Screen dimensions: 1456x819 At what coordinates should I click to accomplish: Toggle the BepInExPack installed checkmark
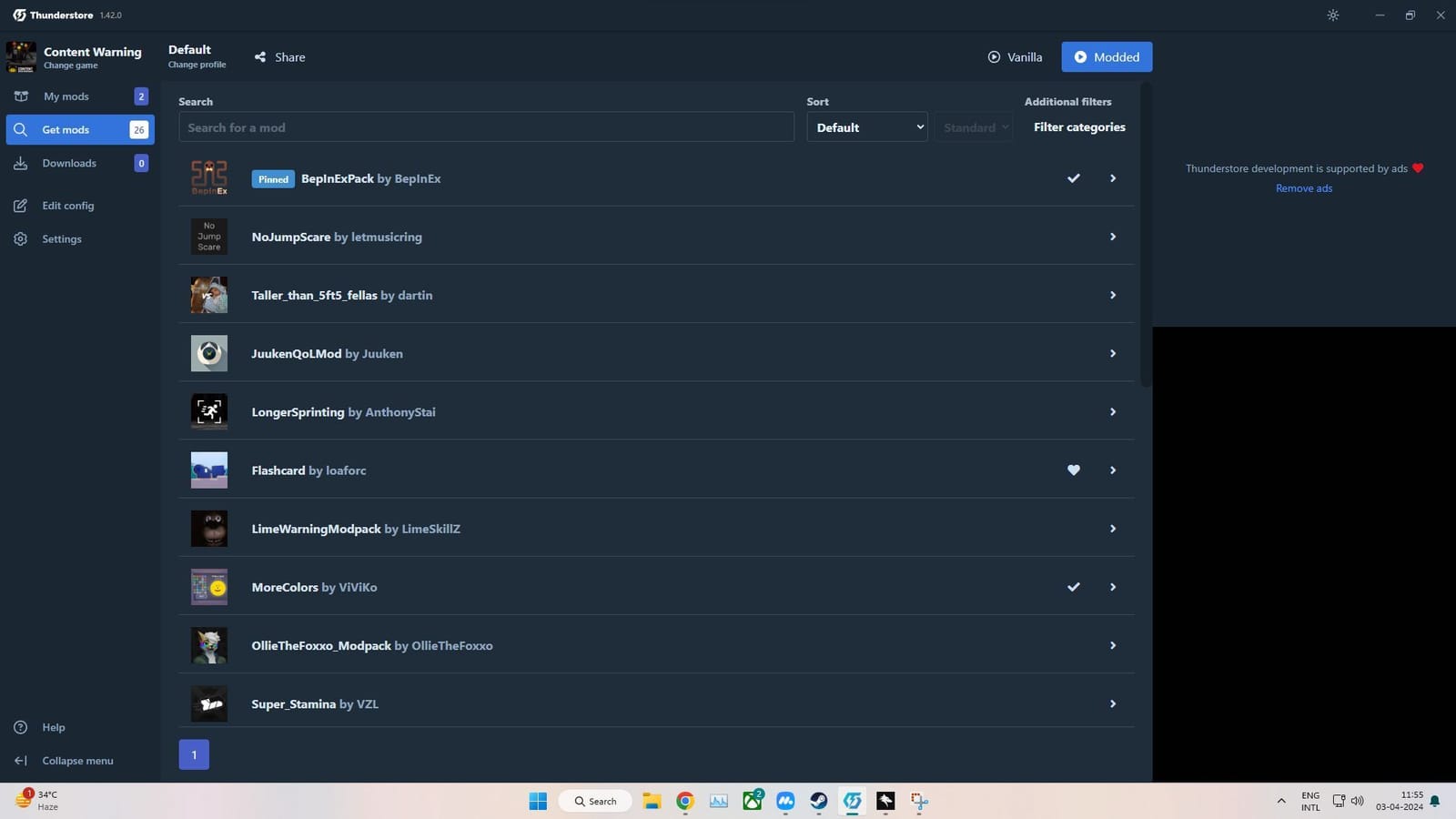coord(1073,178)
